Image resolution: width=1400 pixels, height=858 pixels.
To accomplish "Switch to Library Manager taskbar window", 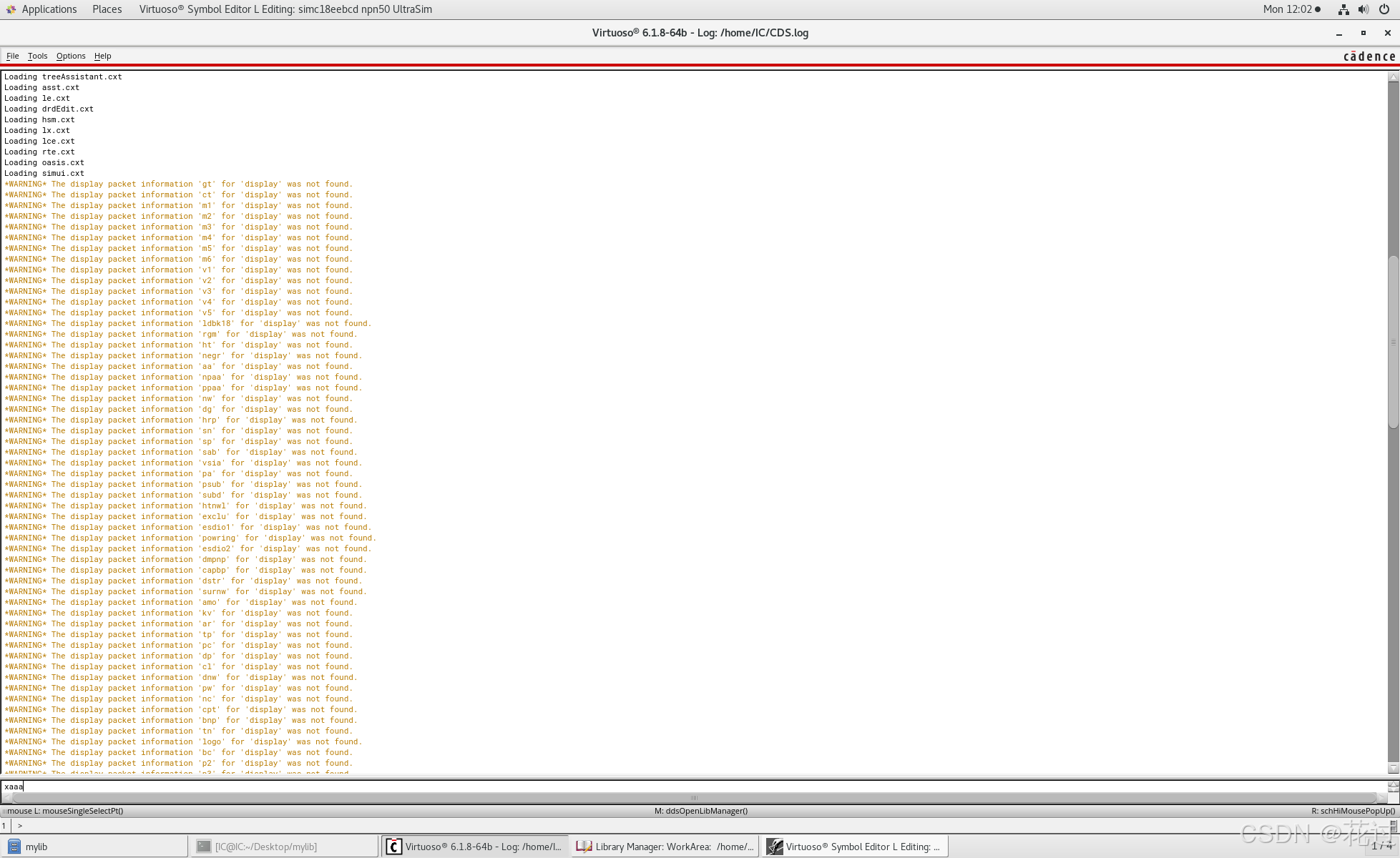I will (665, 847).
